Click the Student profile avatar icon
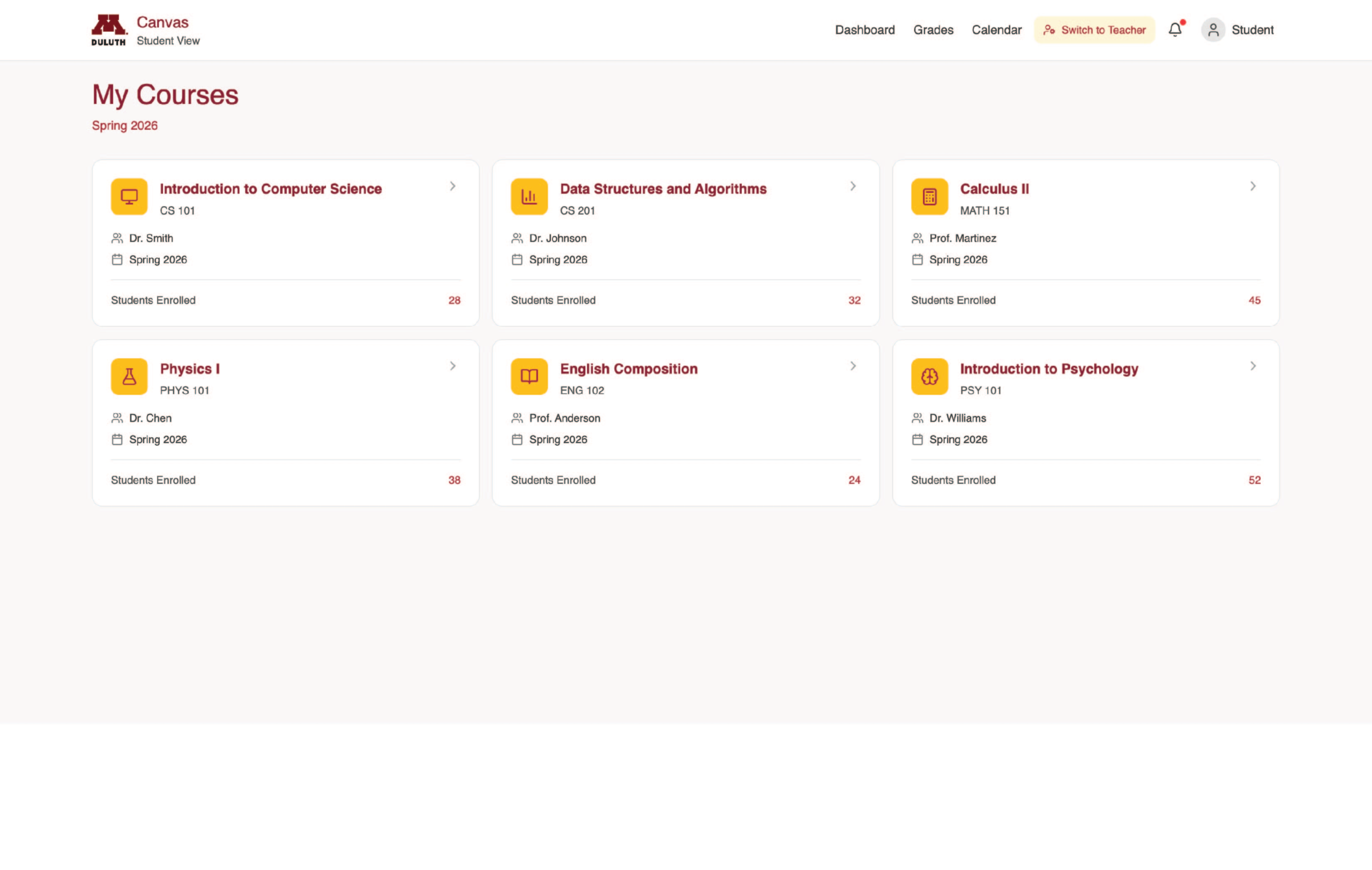Screen dimensions: 1372x870 (x=1213, y=29)
